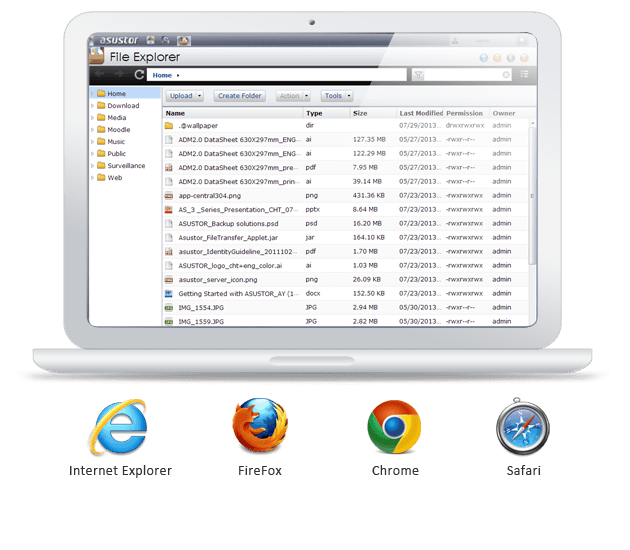Click the Chrome logo
Image resolution: width=630 pixels, height=550 pixels.
pos(394,427)
